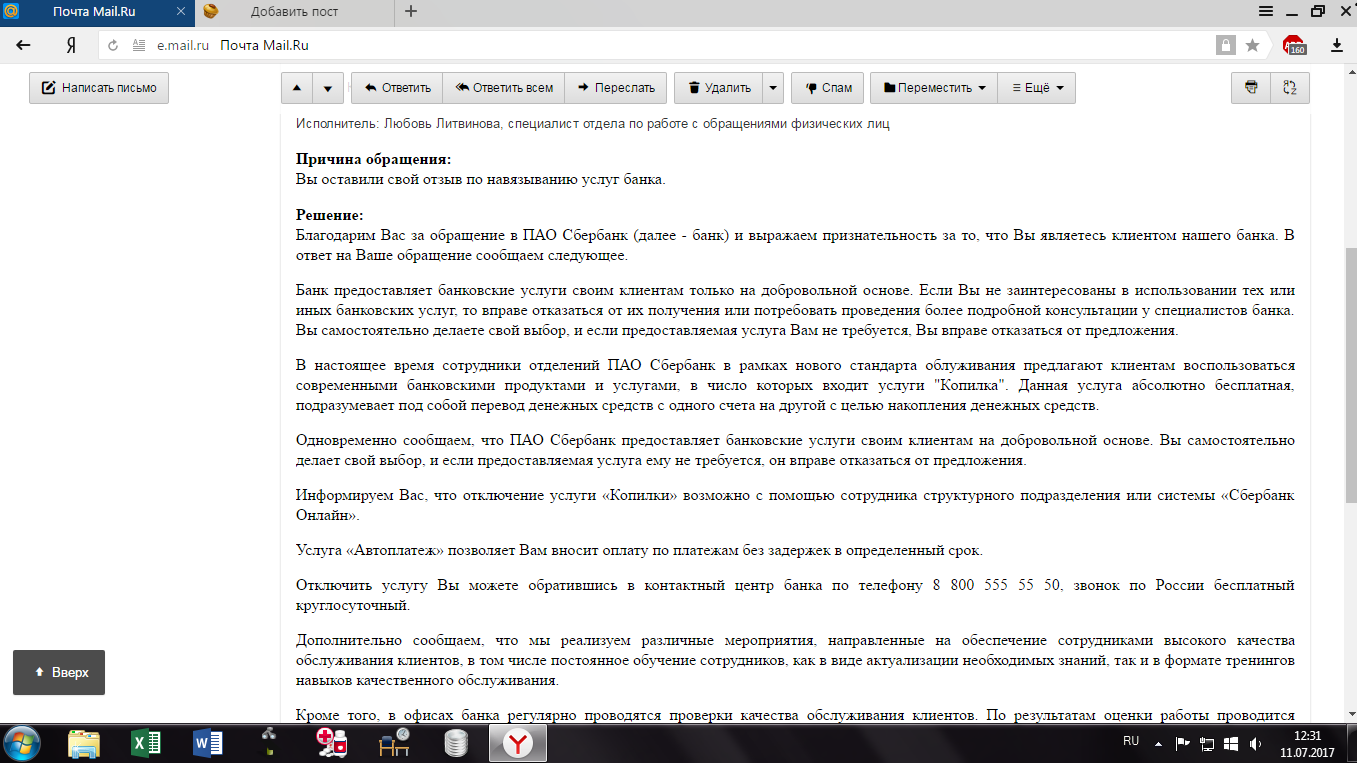Open the Delete dropdown arrow
Screen dimensions: 1357x769
772,88
